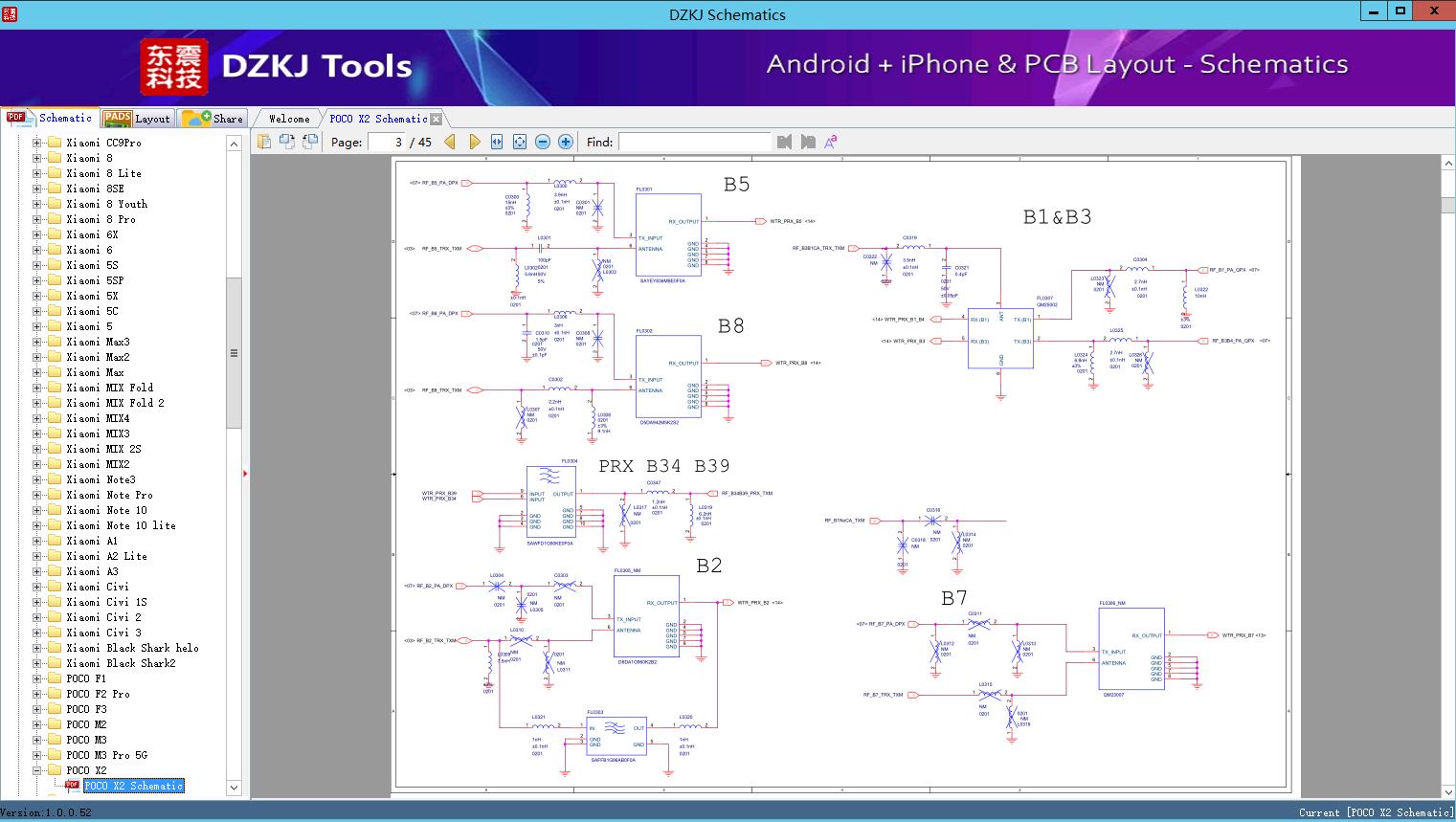Minimize the DZKJ Schematics window
This screenshot has width=1456, height=822.
click(x=1374, y=11)
